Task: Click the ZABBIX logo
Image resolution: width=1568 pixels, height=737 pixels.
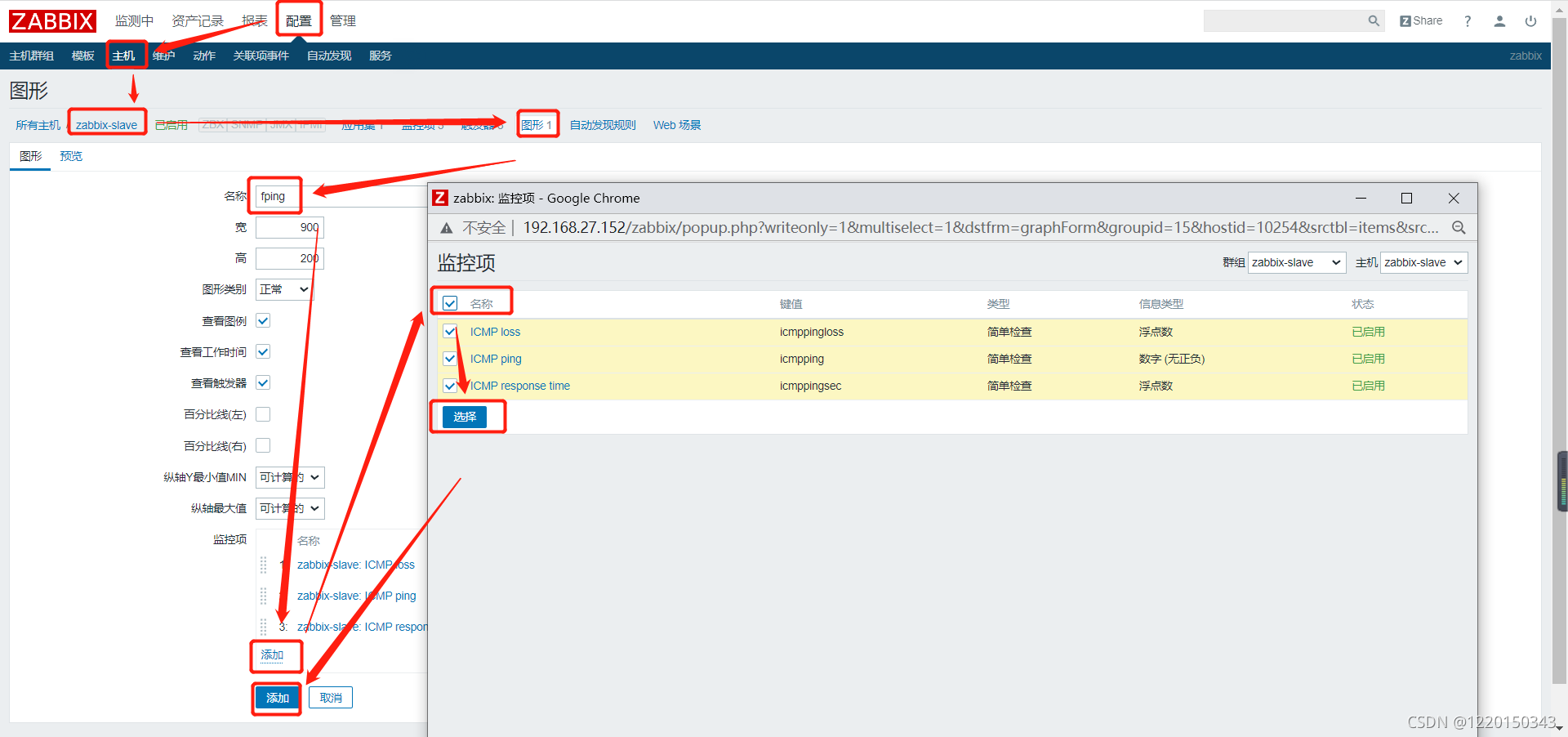Action: 52,20
